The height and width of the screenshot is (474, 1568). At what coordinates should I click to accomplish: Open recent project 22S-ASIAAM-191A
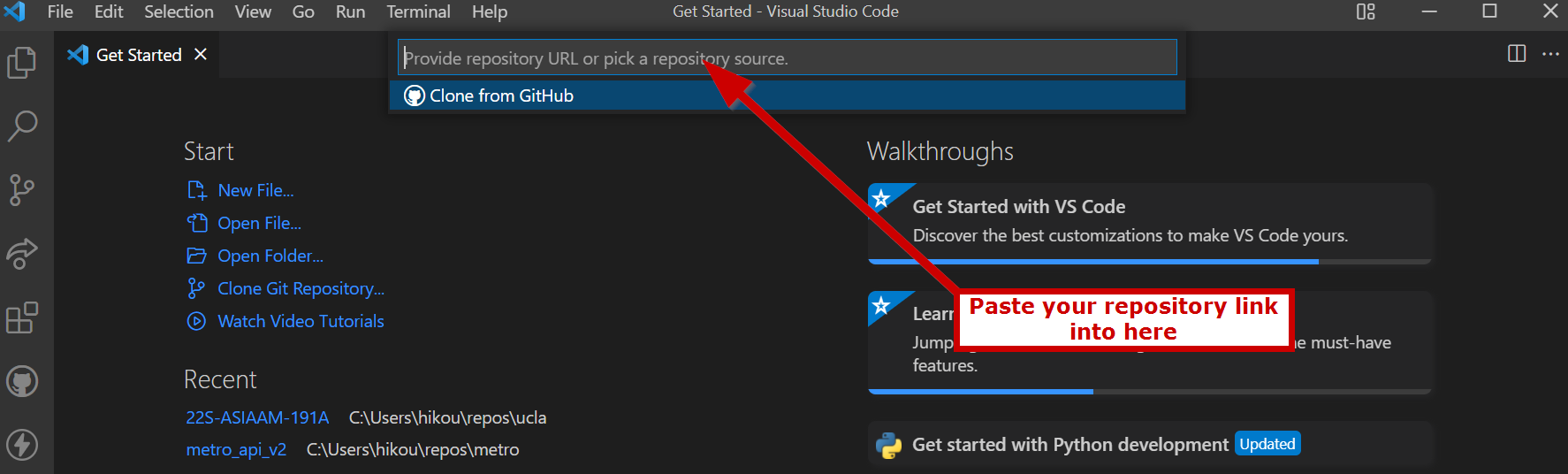(x=257, y=417)
